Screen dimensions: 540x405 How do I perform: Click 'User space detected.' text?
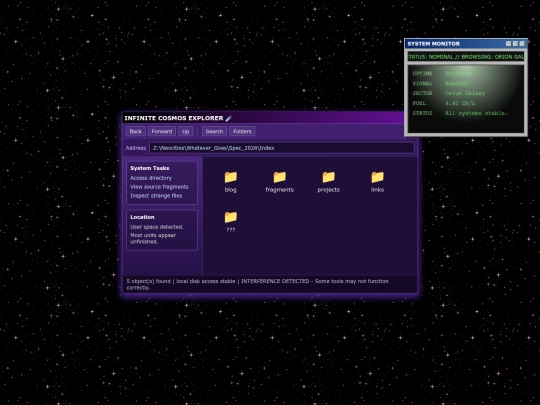click(157, 227)
